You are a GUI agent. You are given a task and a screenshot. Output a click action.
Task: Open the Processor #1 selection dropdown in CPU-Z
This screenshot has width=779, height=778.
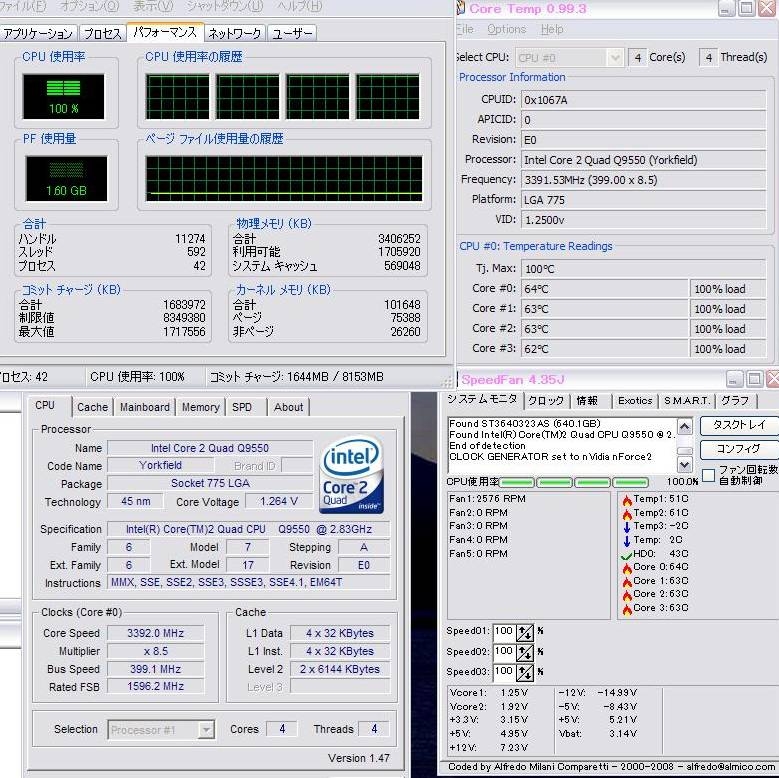tap(161, 730)
